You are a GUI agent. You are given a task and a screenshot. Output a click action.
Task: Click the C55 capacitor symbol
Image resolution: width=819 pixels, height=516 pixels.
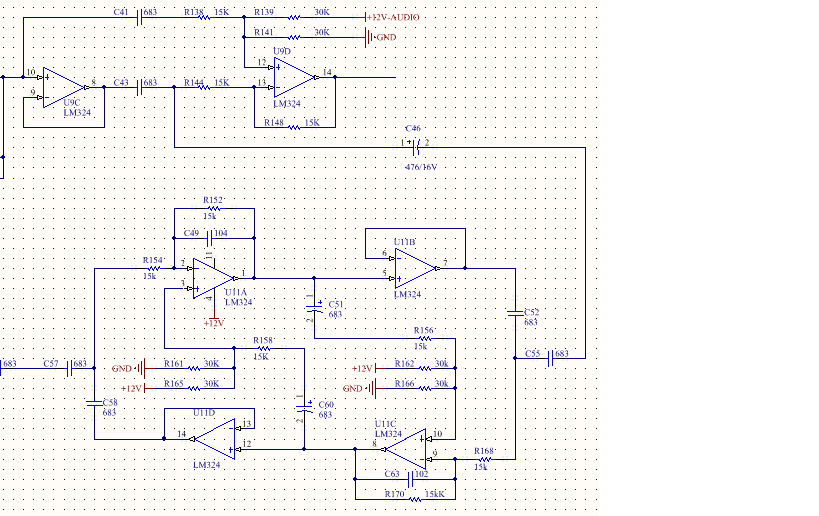[551, 358]
